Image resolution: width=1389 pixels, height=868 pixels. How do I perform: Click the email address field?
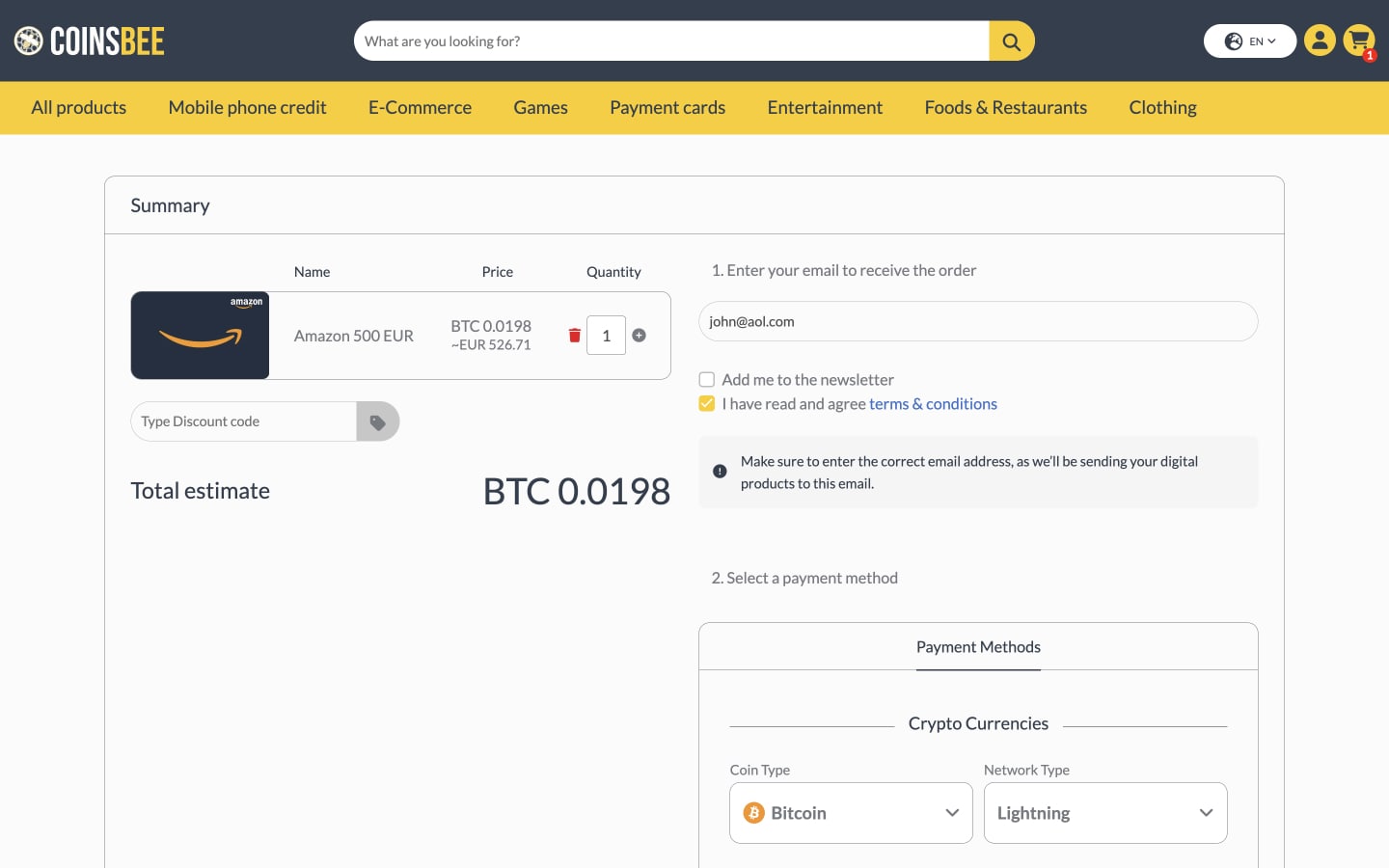(977, 321)
